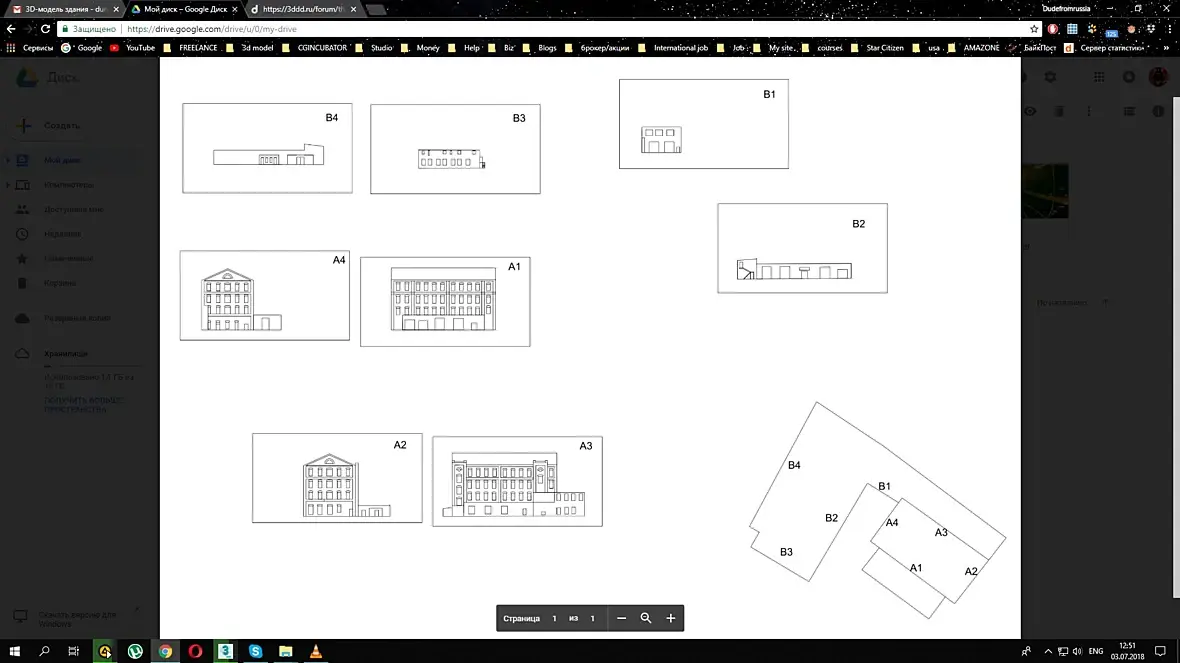
Task: Reload the page with refresh icon
Action: point(45,29)
